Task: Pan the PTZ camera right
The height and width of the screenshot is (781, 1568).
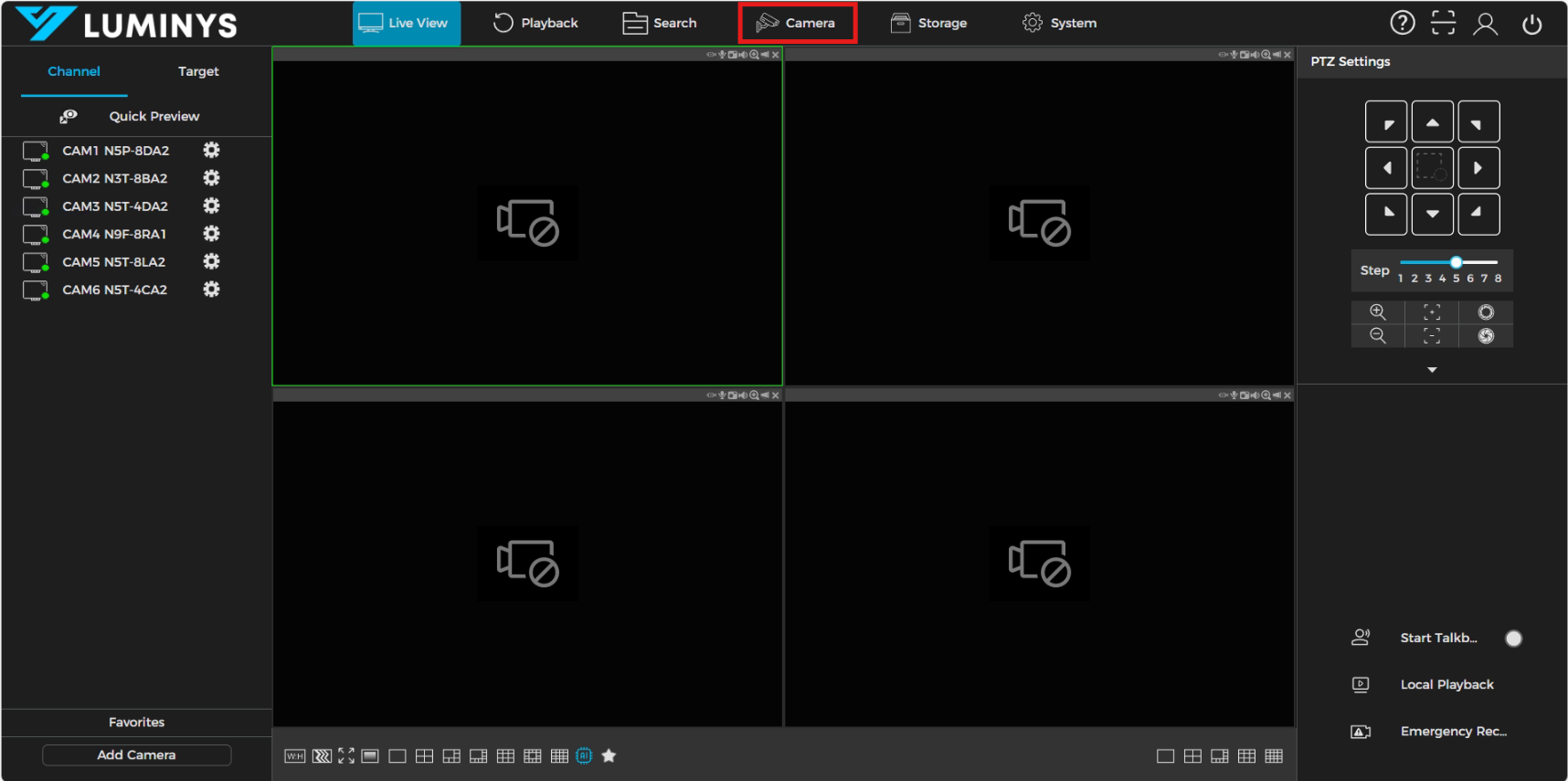Action: (1478, 168)
